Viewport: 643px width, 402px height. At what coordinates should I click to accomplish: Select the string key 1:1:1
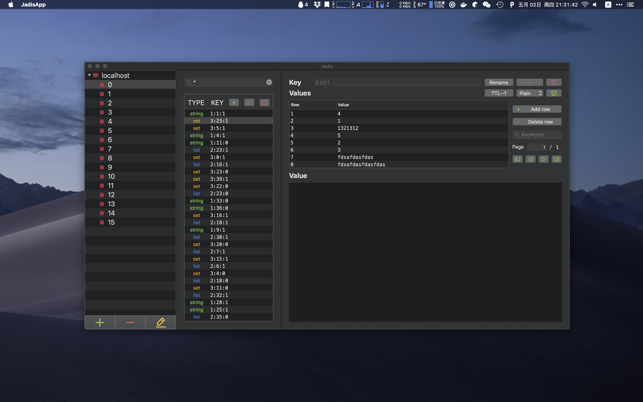pos(229,114)
